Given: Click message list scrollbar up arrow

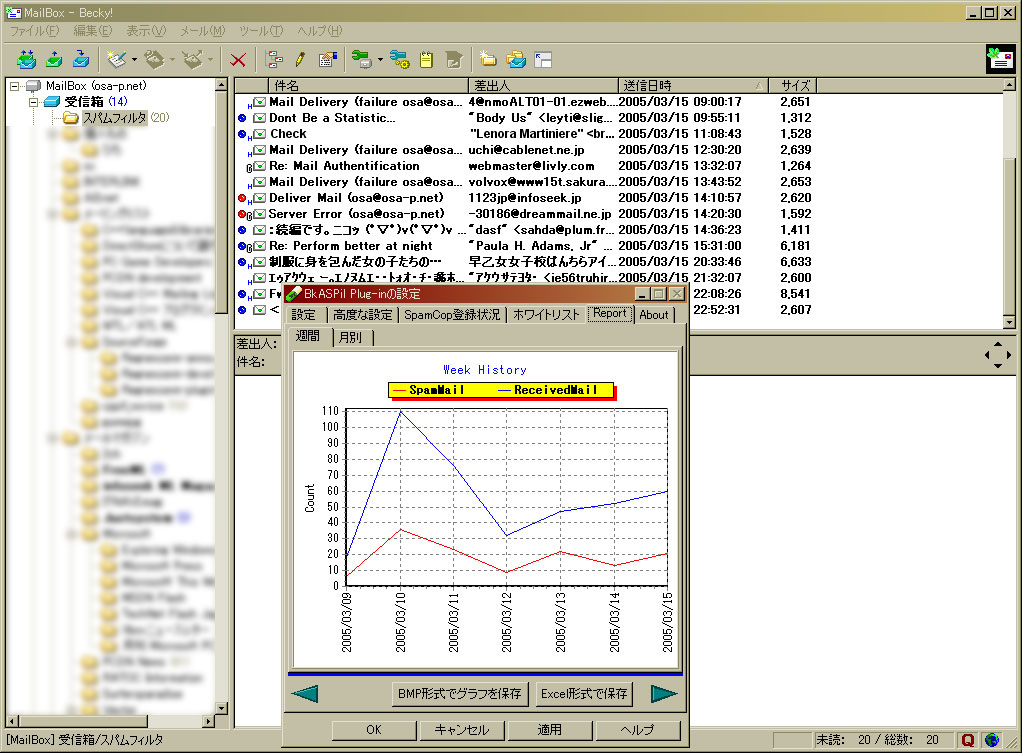Looking at the screenshot, I should click(x=1009, y=85).
